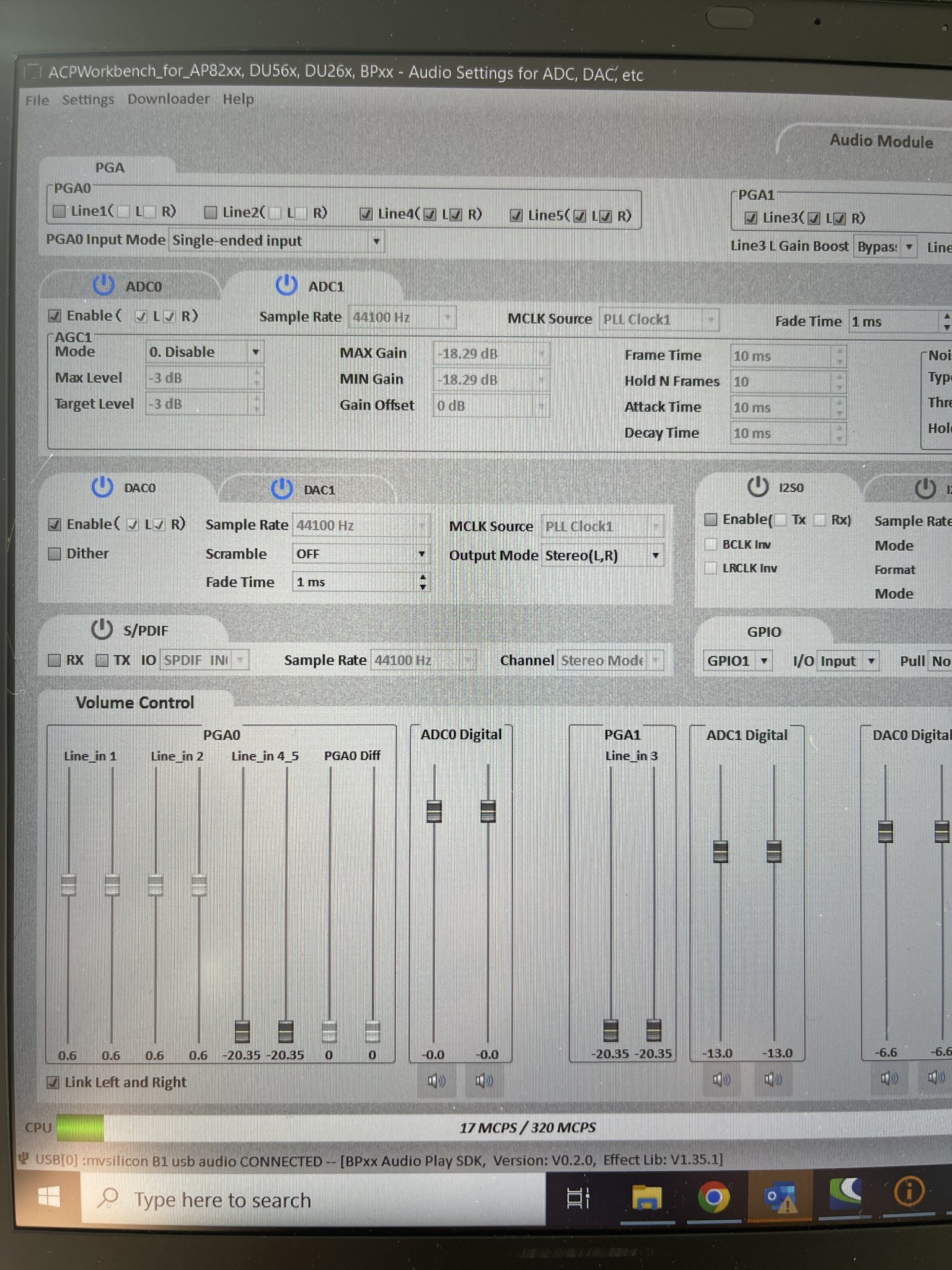Enable S/PDIF RX checkbox
The image size is (952, 1270).
55,660
